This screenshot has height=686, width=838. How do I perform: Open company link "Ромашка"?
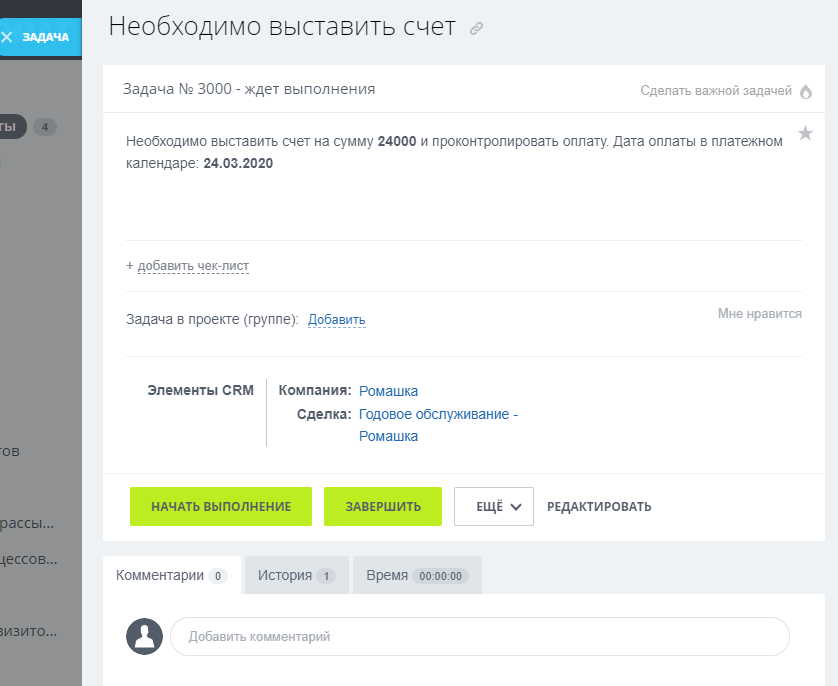(388, 391)
